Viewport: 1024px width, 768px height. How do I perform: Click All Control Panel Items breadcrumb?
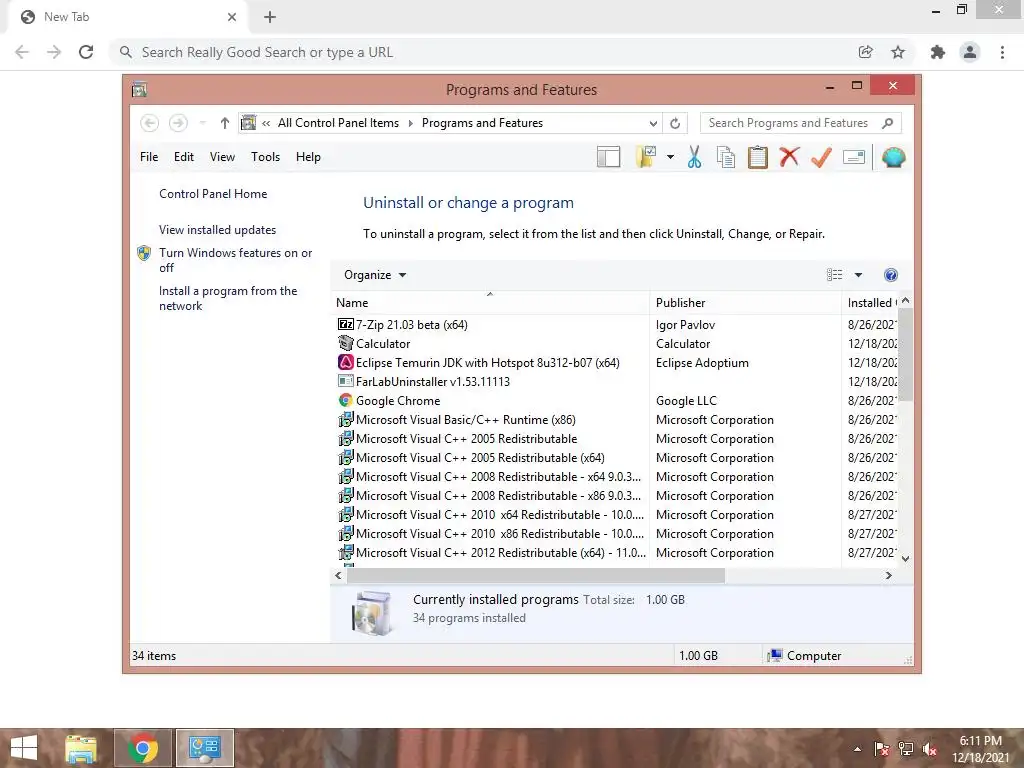coord(338,123)
